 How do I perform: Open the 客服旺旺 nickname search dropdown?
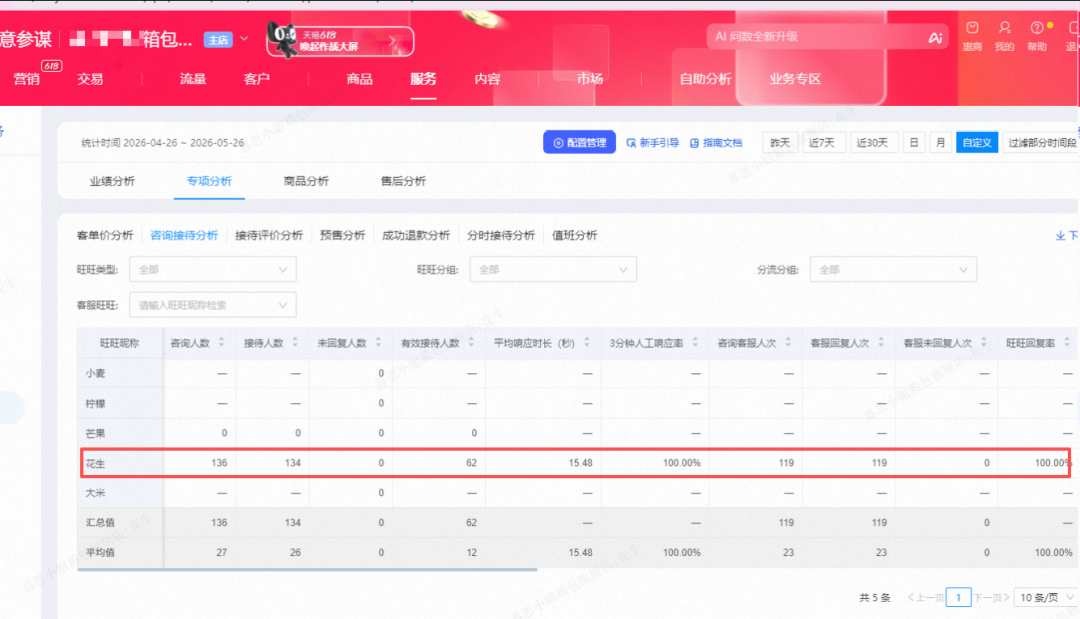(213, 305)
